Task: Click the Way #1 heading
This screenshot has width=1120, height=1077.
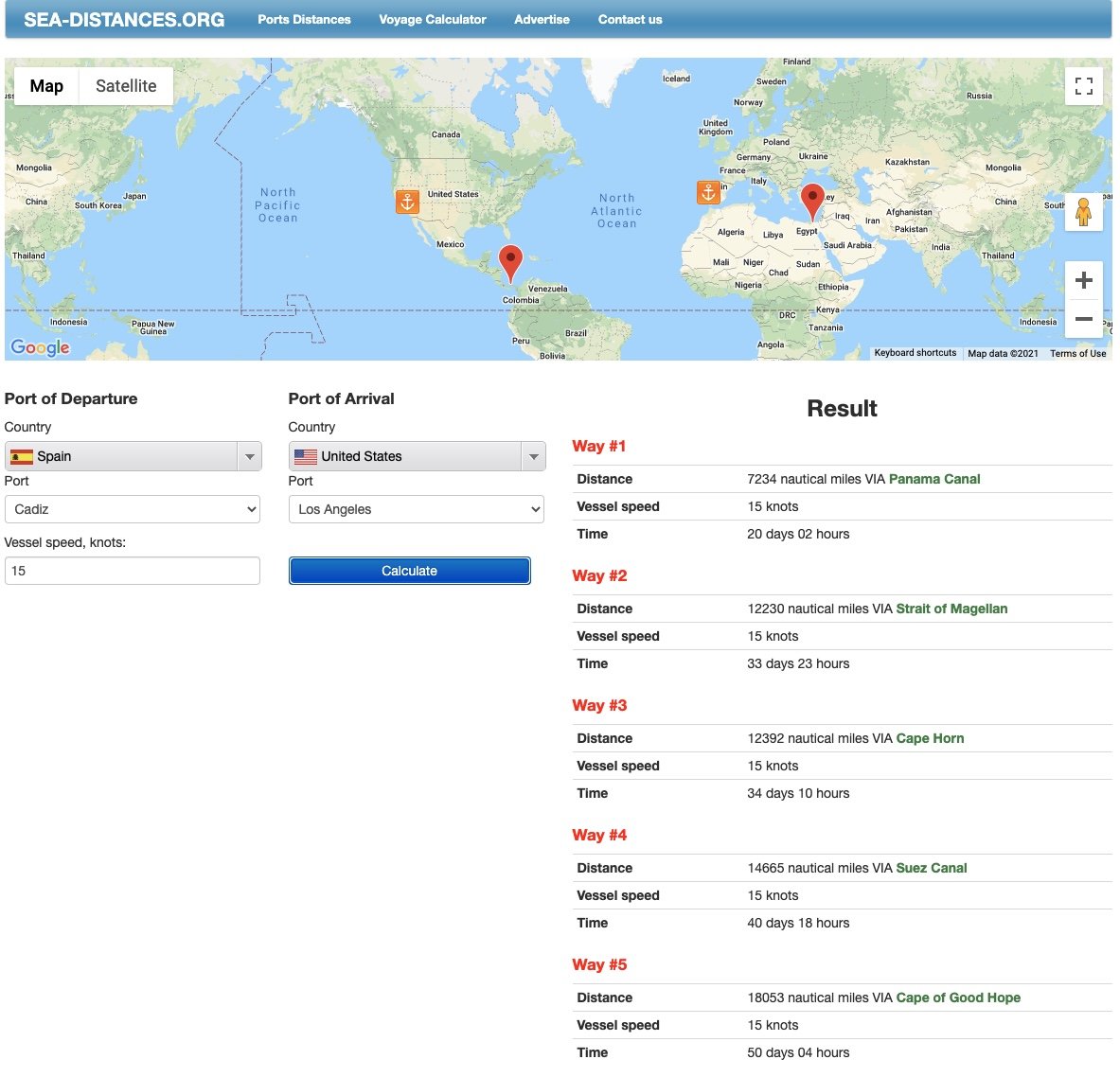Action: coord(598,447)
